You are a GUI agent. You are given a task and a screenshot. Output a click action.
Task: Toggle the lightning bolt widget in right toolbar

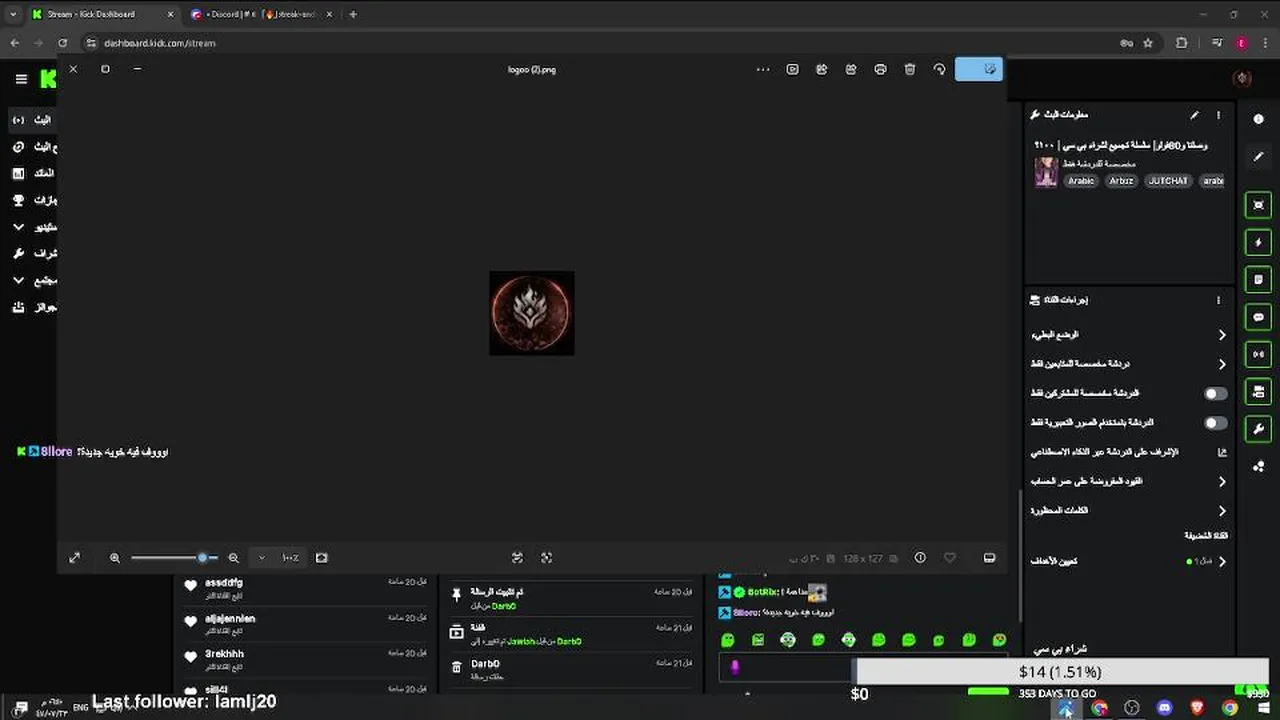pos(1258,242)
